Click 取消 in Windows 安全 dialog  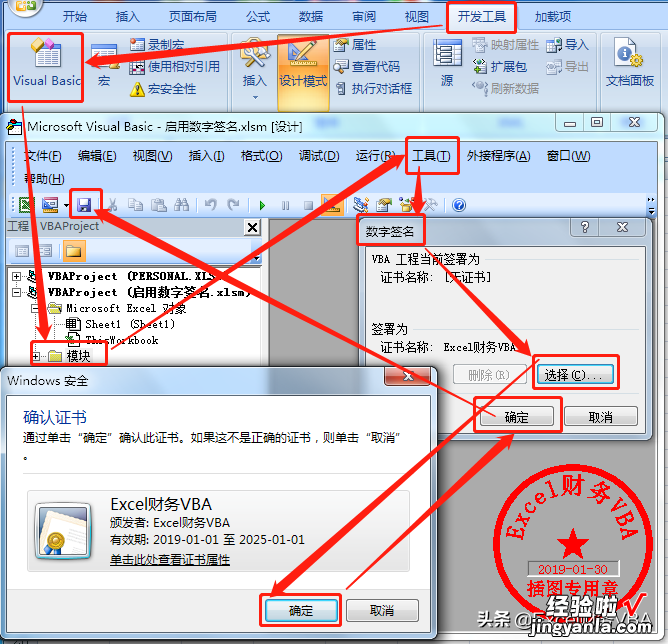tap(382, 611)
